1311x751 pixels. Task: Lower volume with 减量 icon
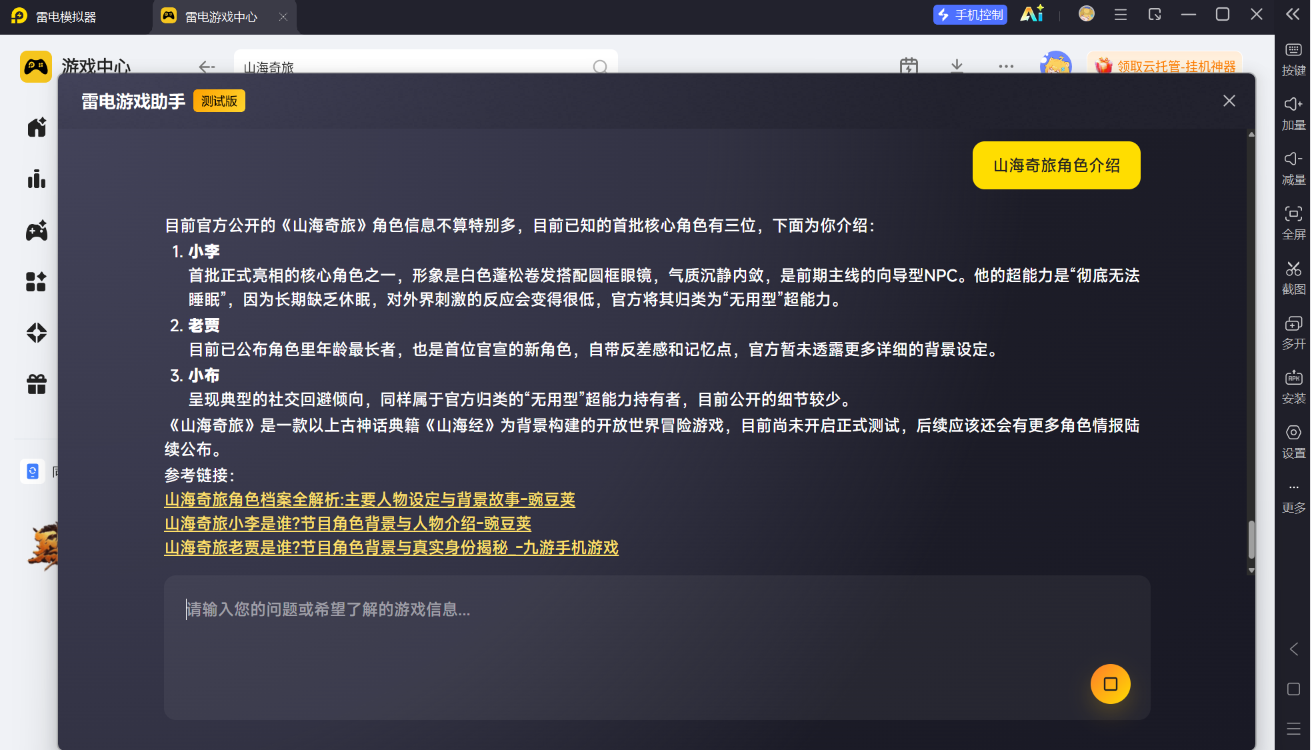pyautogui.click(x=1293, y=168)
